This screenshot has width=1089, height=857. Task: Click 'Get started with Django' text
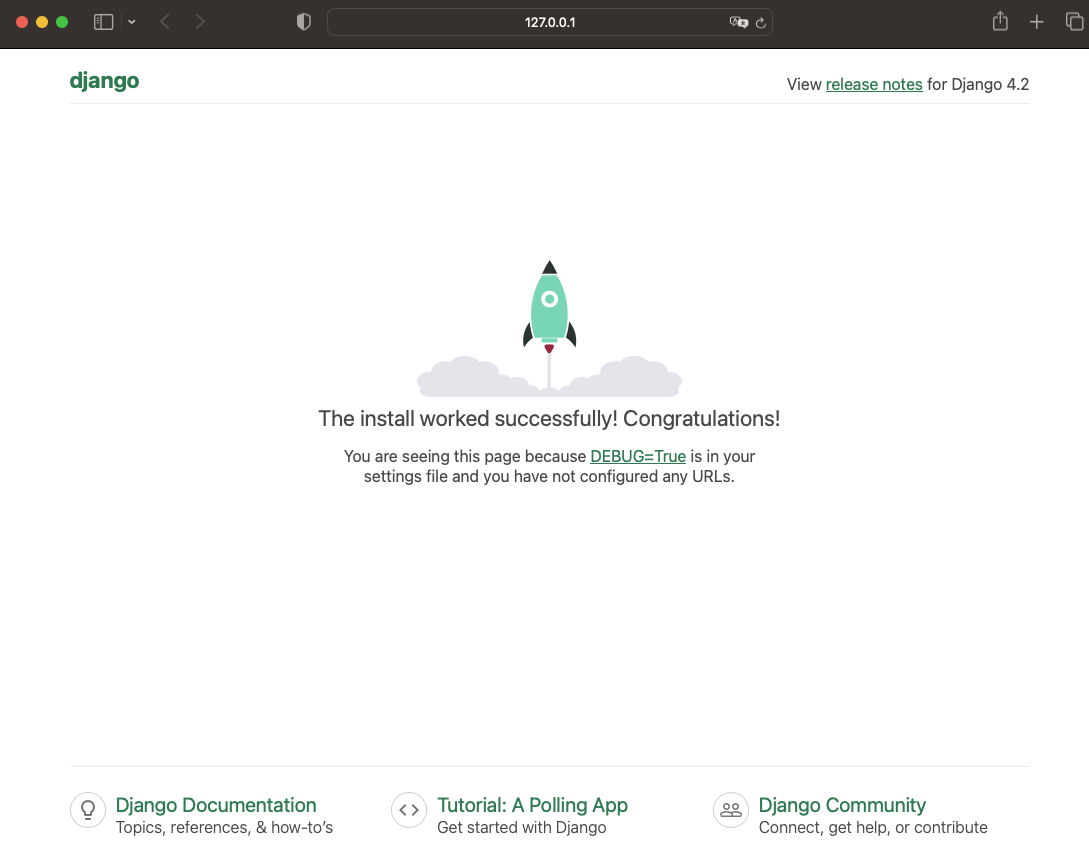point(522,828)
